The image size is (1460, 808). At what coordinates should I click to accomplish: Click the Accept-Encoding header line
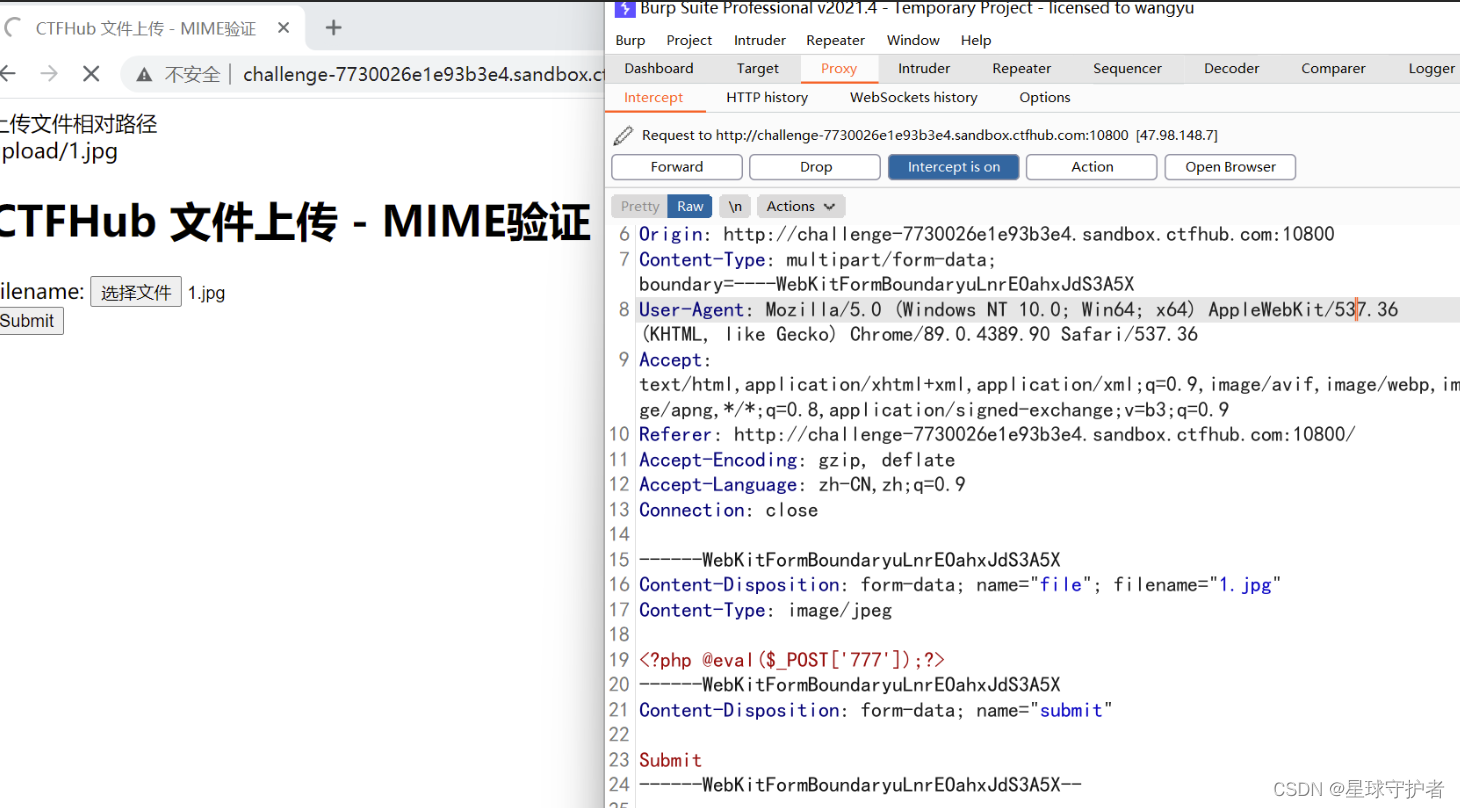click(797, 460)
